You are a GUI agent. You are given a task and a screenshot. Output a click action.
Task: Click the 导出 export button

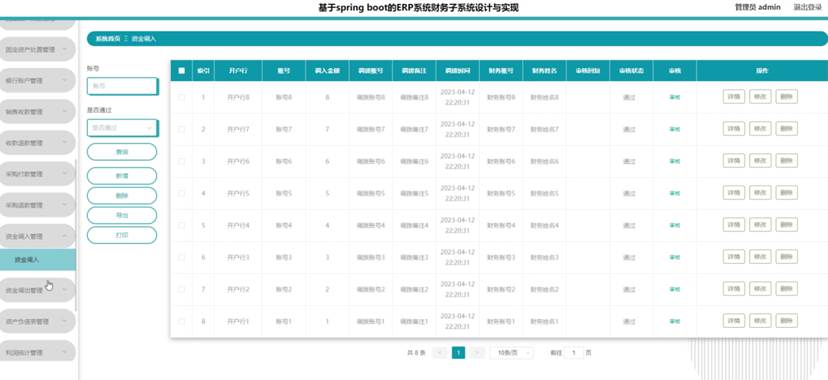tap(122, 215)
